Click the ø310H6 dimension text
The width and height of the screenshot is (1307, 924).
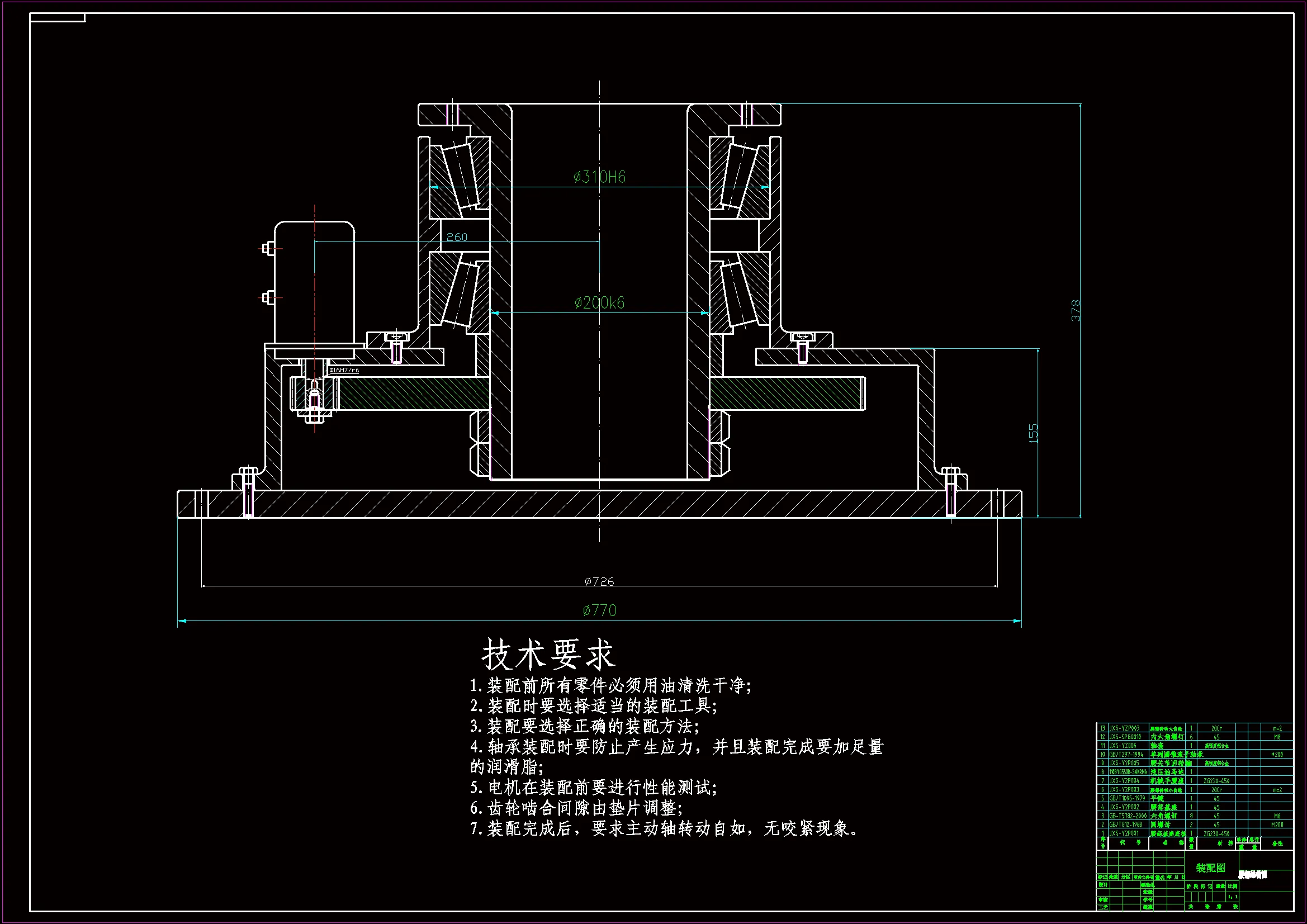pos(599,177)
